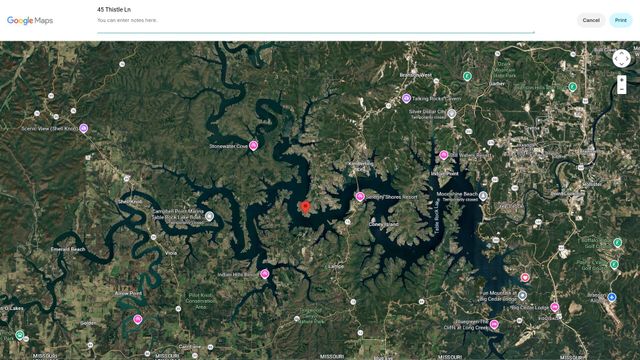Image resolution: width=640 pixels, height=360 pixels.
Task: Click the Silver Dollar City marker
Action: pos(451,113)
